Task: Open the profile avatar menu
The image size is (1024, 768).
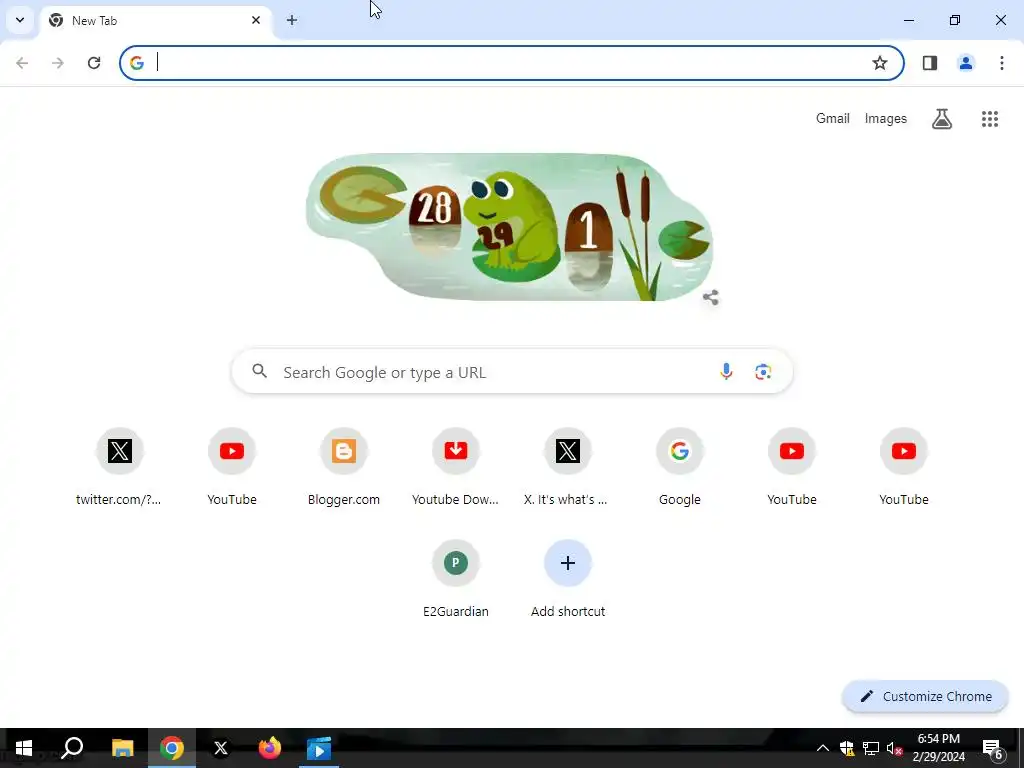Action: [x=966, y=63]
